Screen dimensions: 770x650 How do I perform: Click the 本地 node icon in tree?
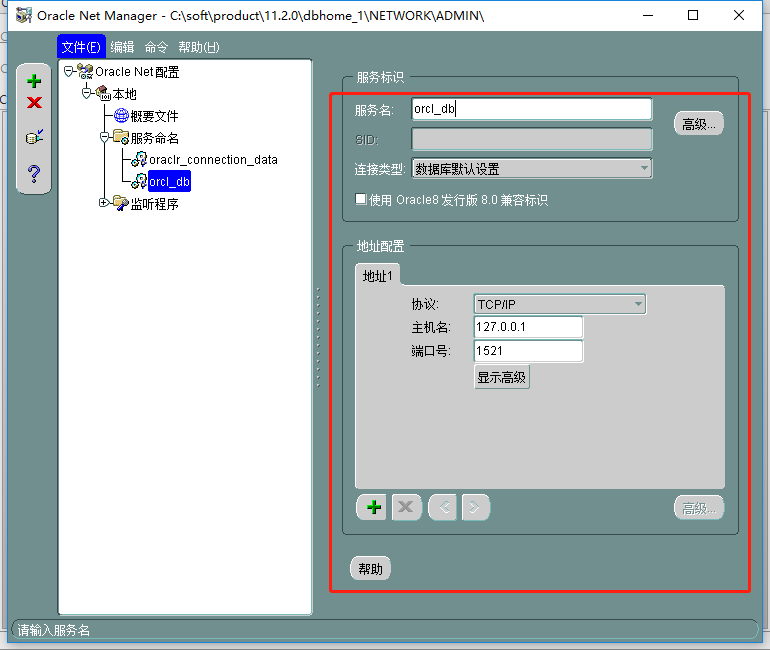click(103, 93)
